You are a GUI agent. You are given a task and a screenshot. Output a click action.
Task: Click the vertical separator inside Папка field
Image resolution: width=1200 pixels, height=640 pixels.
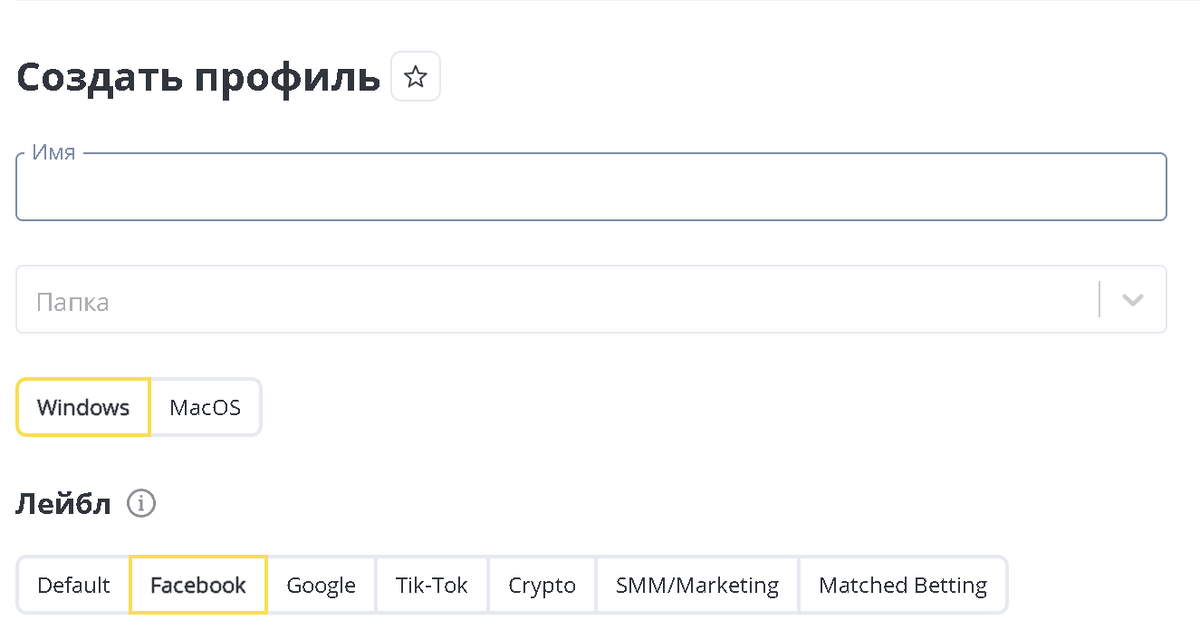click(1099, 299)
